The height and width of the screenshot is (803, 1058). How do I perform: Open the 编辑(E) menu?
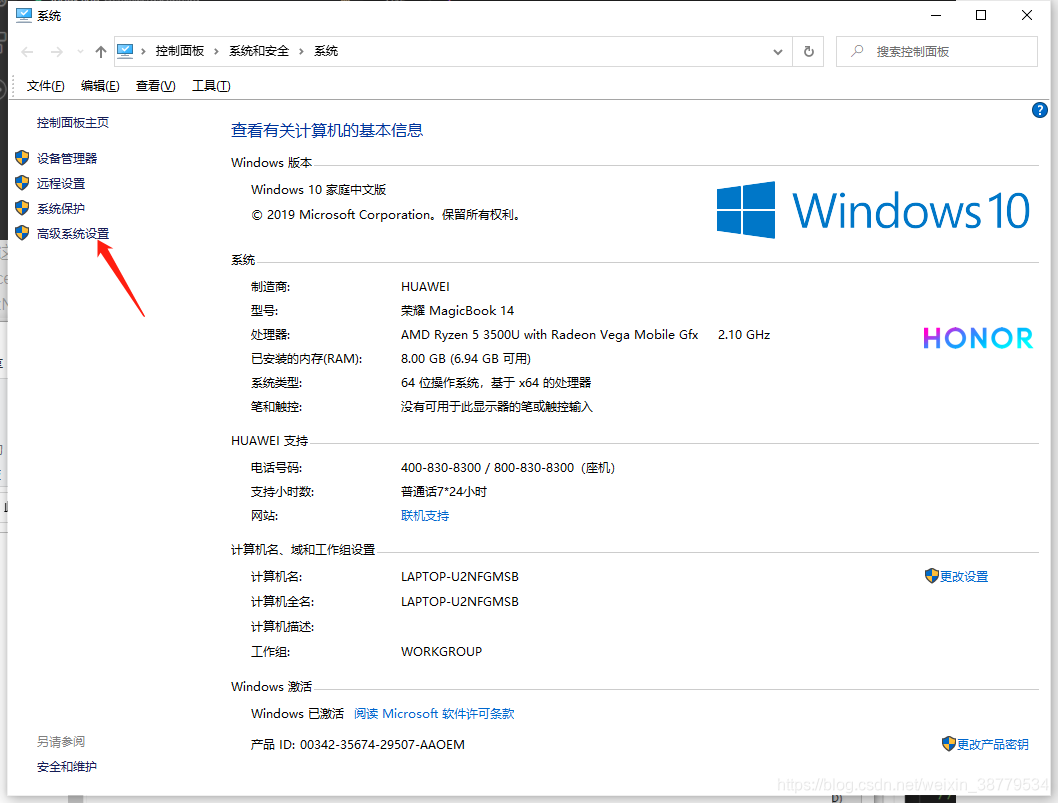pos(100,86)
